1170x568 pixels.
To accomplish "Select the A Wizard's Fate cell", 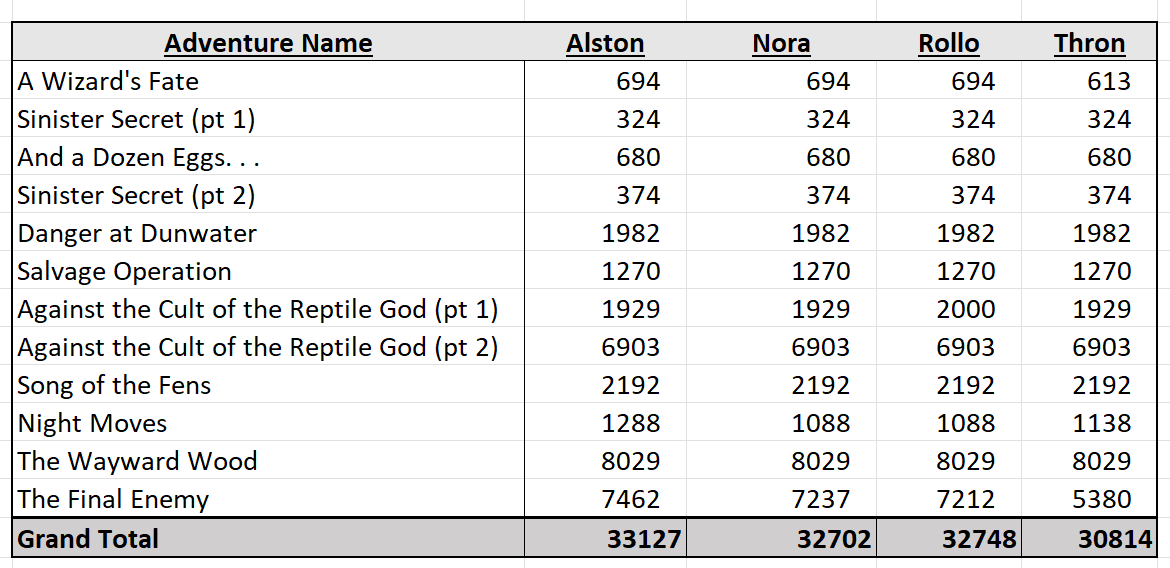I will pyautogui.click(x=268, y=80).
